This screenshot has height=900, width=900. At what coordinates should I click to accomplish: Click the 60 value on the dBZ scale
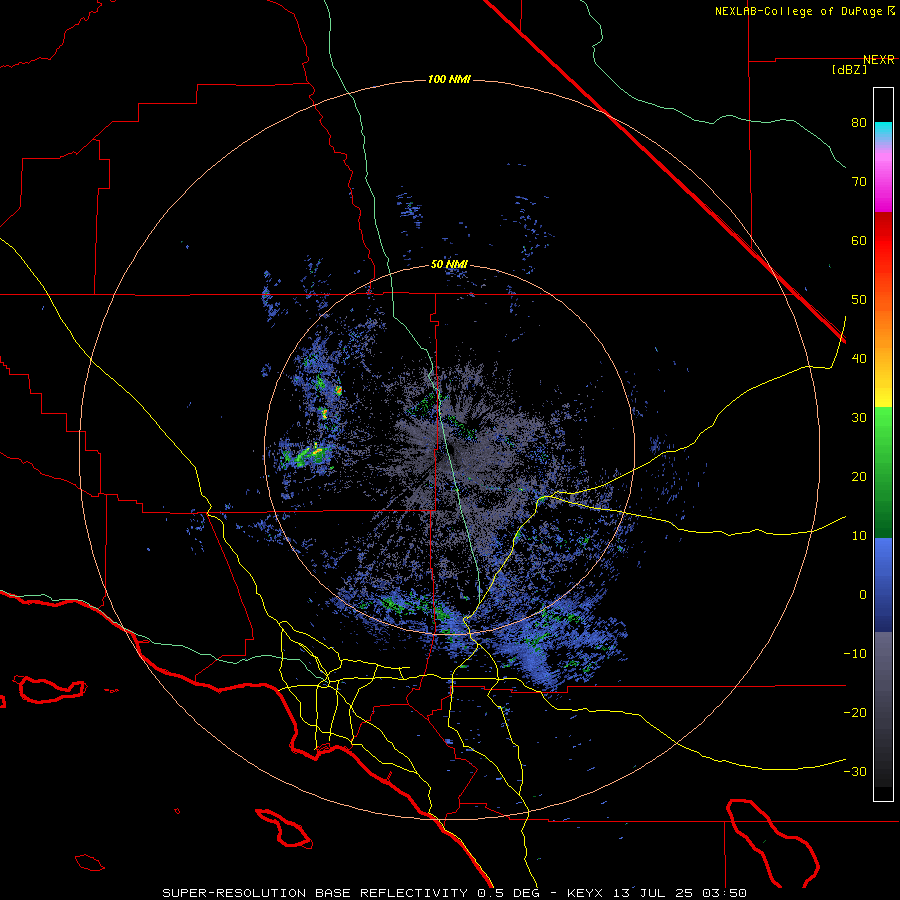tap(859, 241)
